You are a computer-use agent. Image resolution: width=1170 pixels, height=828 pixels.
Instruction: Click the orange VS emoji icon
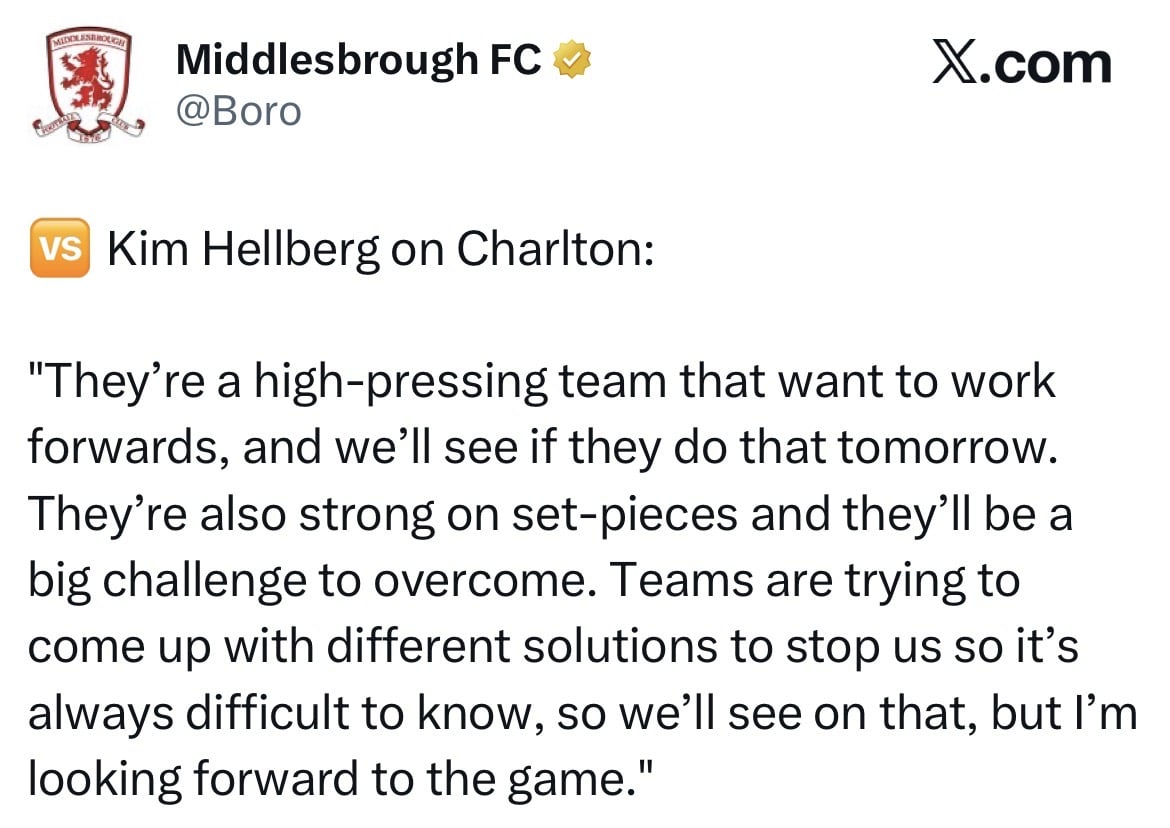pos(60,248)
